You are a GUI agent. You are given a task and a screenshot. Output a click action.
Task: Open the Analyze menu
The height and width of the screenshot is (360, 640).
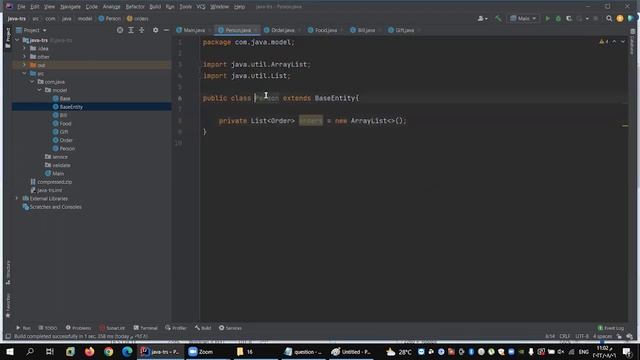[111, 7]
